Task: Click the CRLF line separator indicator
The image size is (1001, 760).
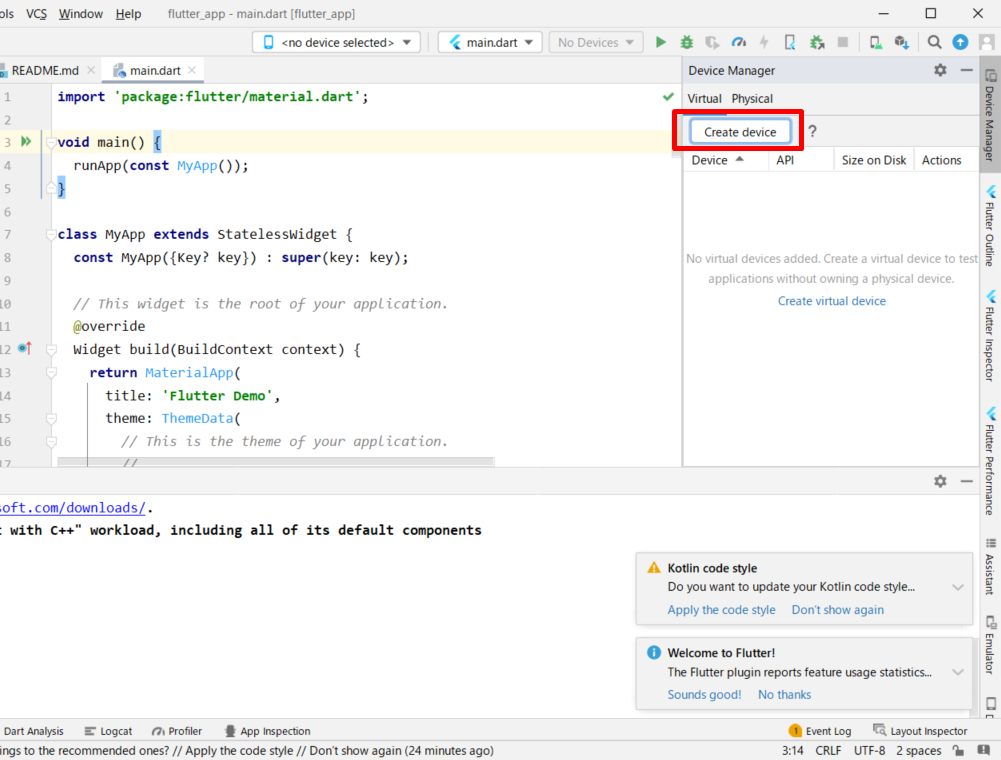Action: tap(828, 750)
